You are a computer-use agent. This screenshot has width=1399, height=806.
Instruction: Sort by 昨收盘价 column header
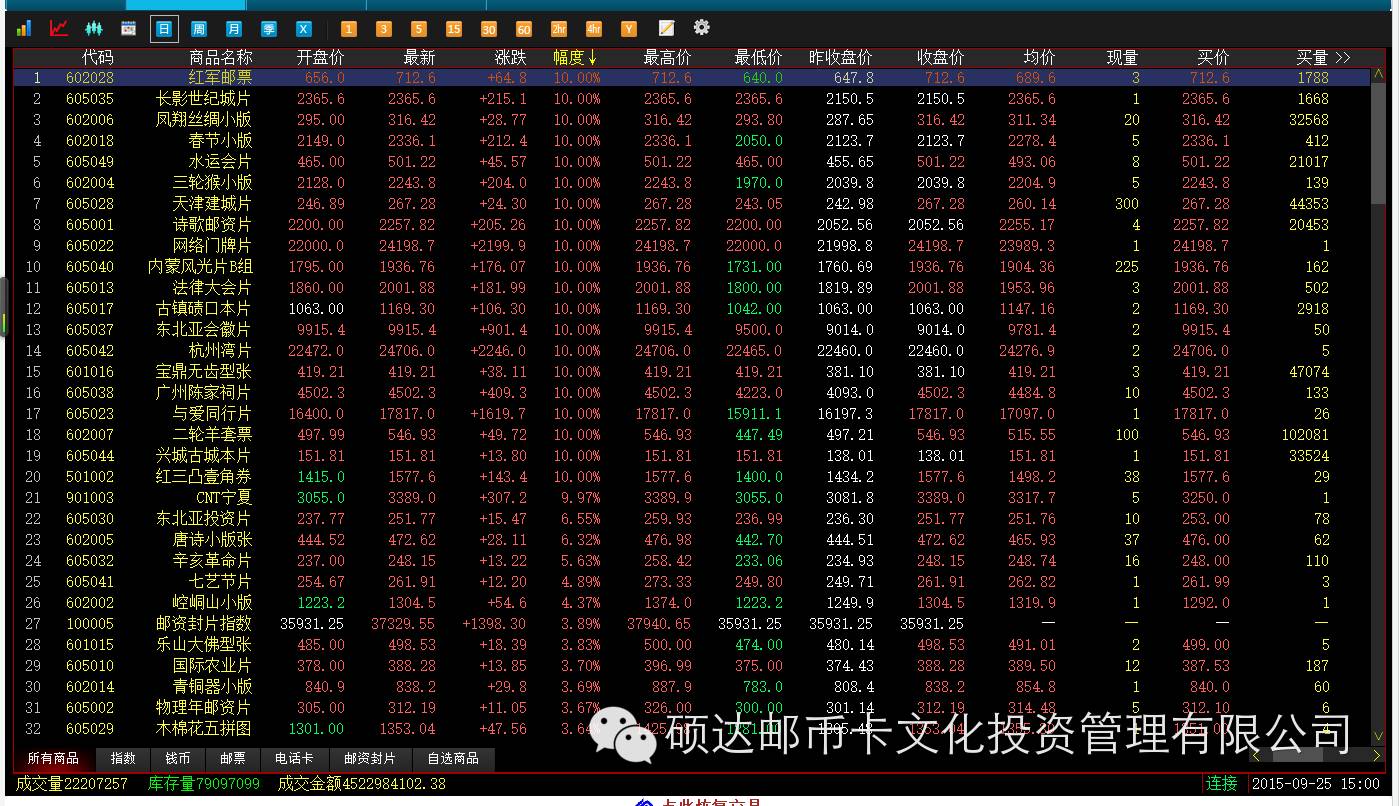pos(841,57)
